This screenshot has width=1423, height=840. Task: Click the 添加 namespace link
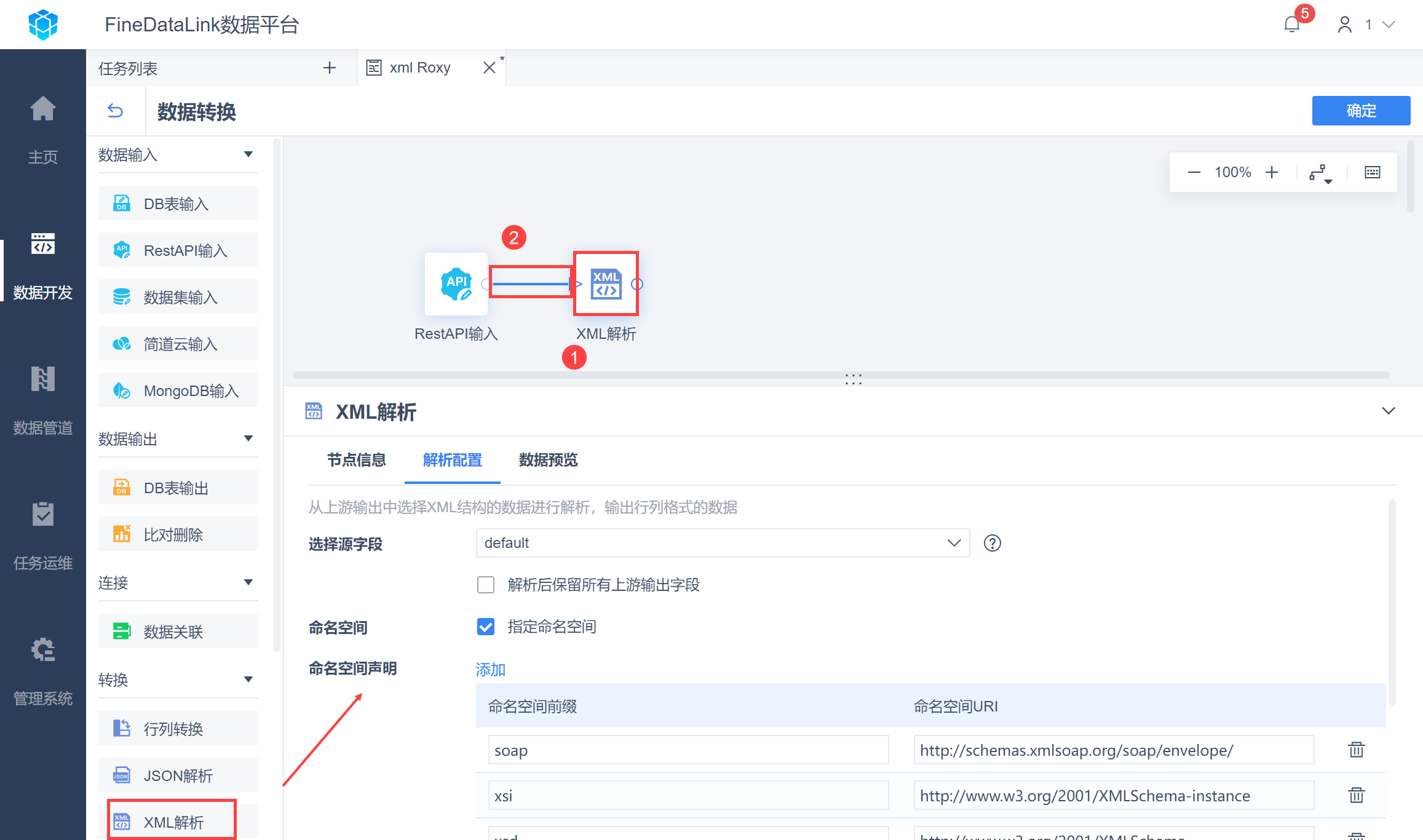coord(490,670)
